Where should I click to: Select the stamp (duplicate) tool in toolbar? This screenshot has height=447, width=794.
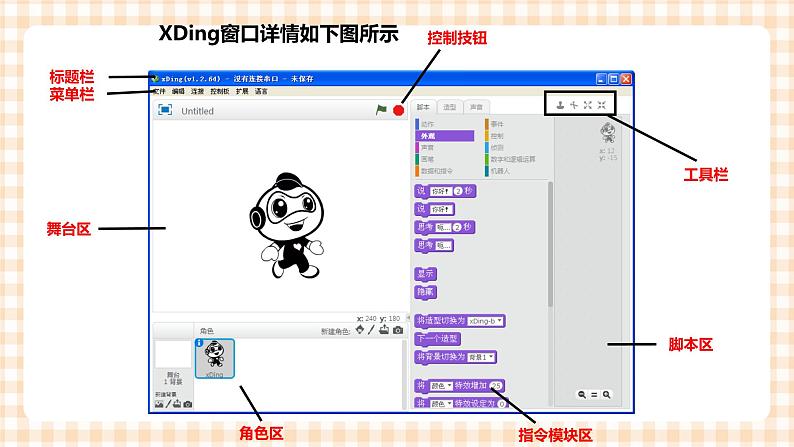[x=560, y=105]
